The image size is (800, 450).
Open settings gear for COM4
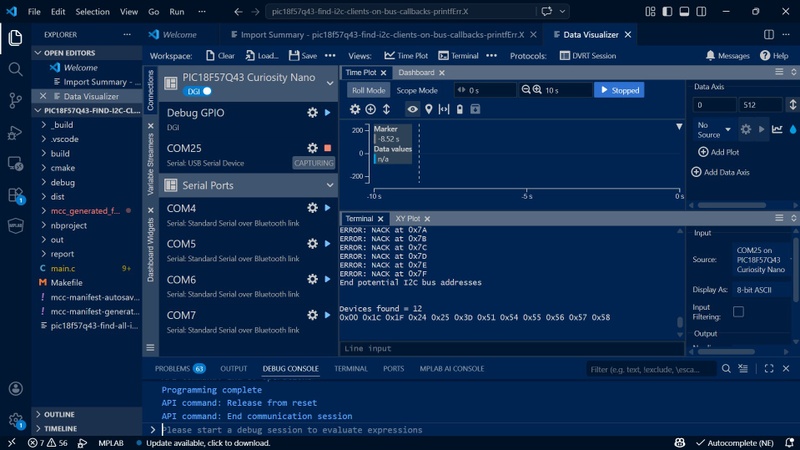click(312, 208)
